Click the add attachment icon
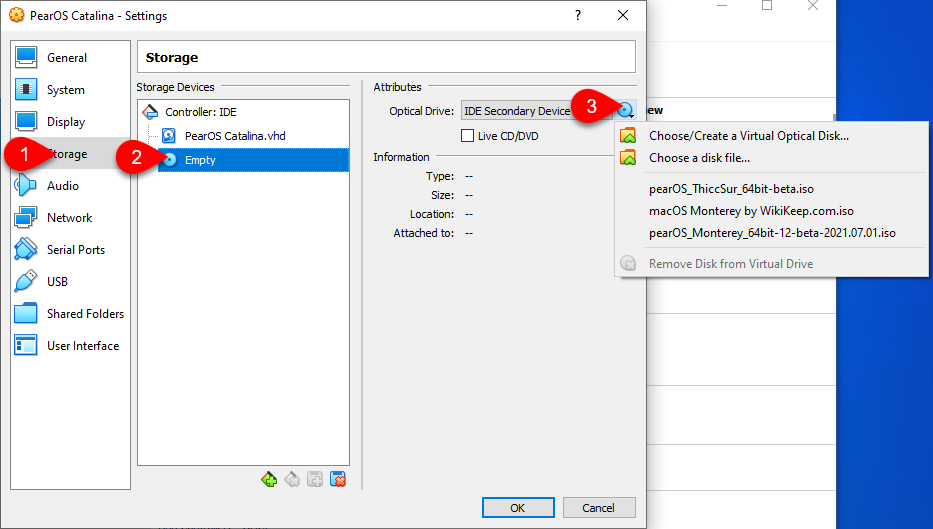Viewport: 933px width, 529px height. 315,479
